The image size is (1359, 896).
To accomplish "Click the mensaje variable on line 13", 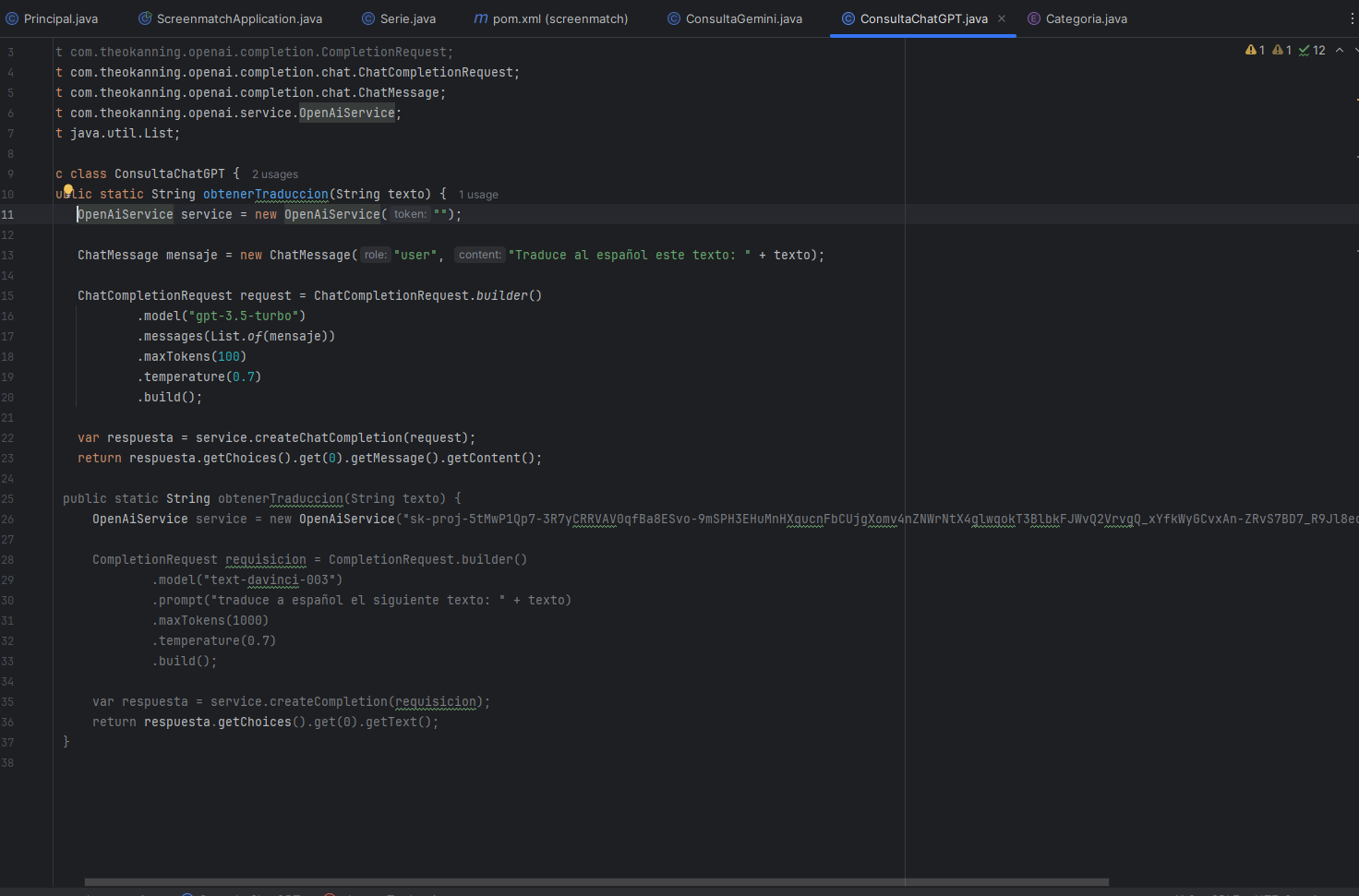I will point(191,255).
